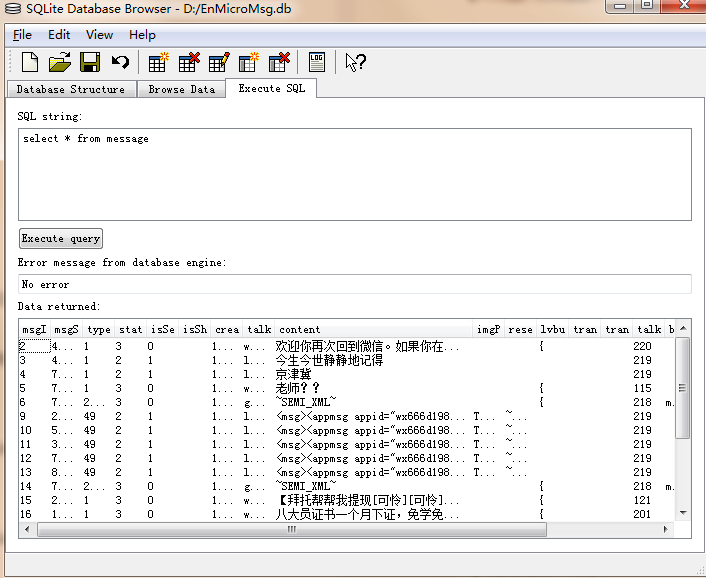This screenshot has width=706, height=578.
Task: Click the msgI column header
Action: pos(34,330)
